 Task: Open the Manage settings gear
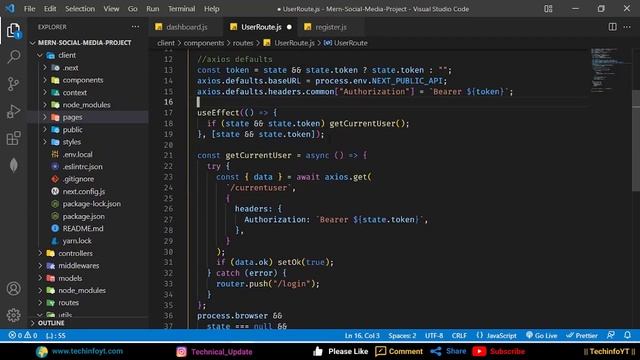[x=13, y=315]
